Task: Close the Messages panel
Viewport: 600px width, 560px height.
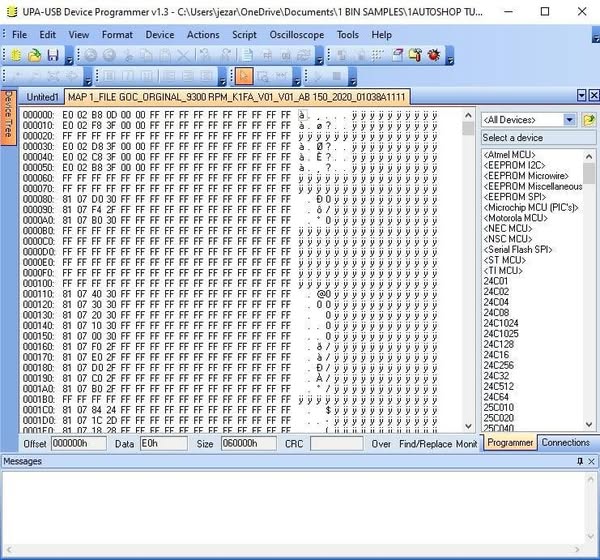Action: click(592, 461)
